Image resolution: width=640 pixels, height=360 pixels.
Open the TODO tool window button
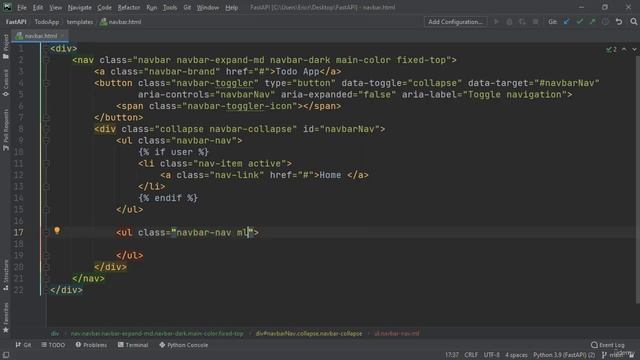(53, 345)
